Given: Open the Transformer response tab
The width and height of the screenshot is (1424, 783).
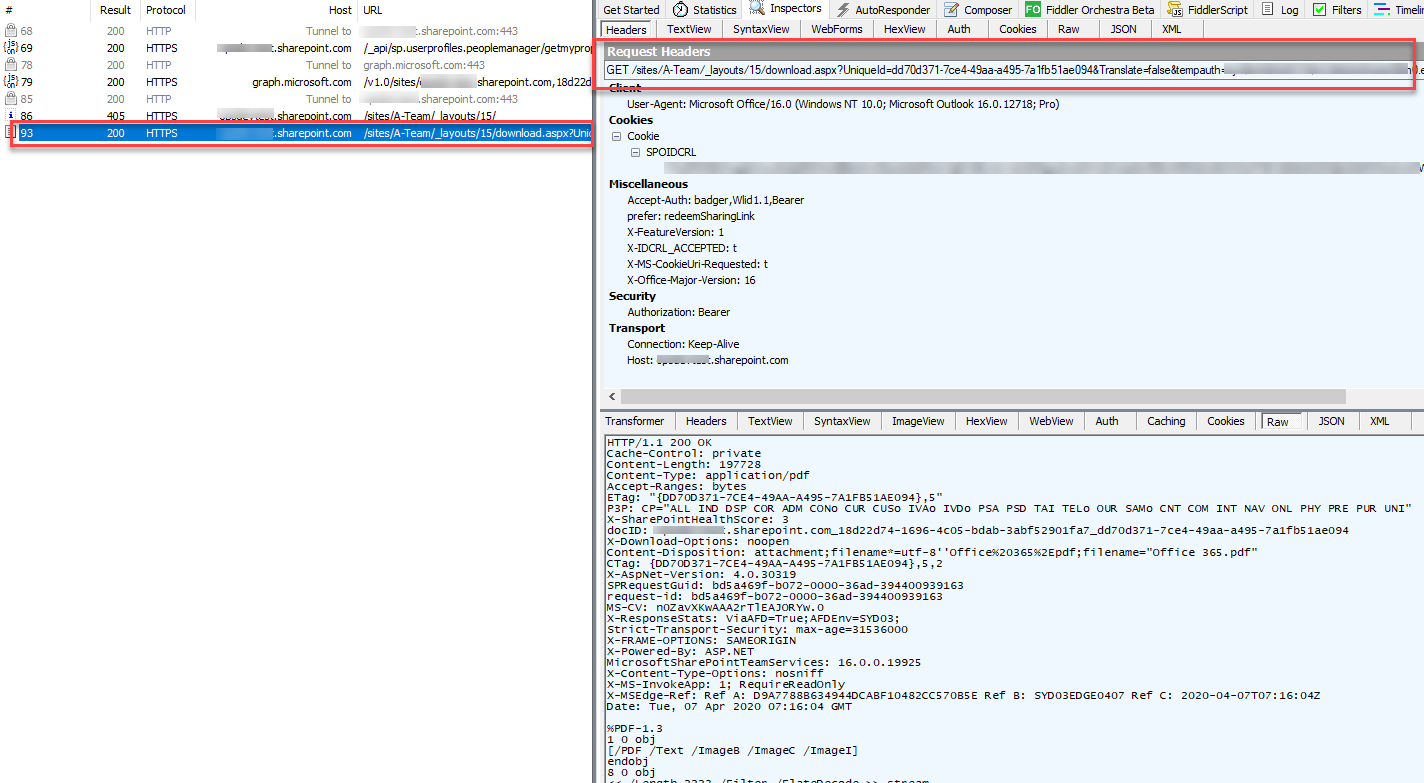Looking at the screenshot, I should point(634,420).
